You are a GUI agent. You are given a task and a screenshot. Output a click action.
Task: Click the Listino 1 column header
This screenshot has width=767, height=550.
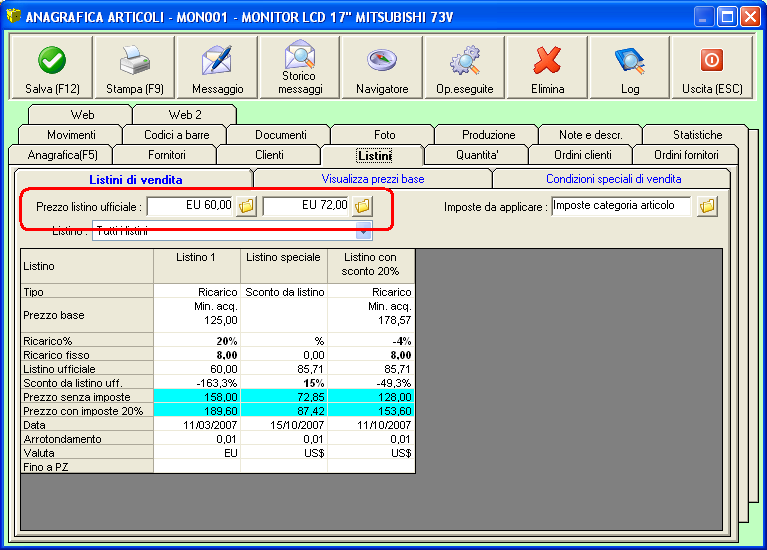click(x=197, y=266)
